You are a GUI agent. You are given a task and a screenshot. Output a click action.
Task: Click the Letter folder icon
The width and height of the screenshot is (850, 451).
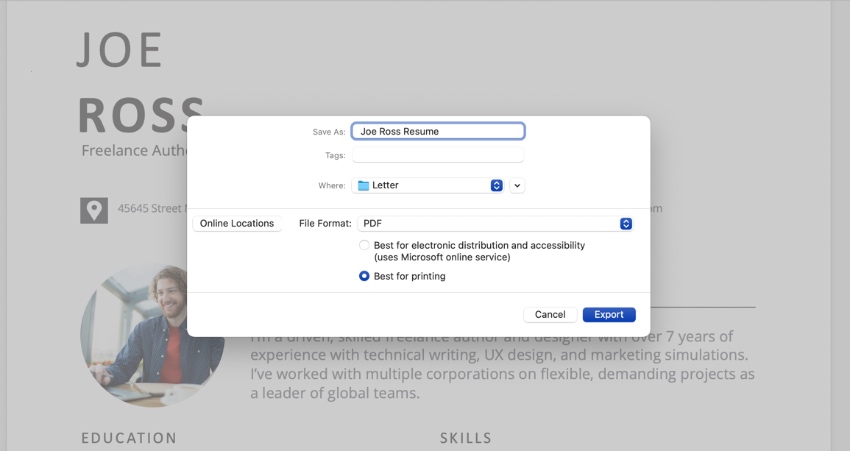(363, 185)
